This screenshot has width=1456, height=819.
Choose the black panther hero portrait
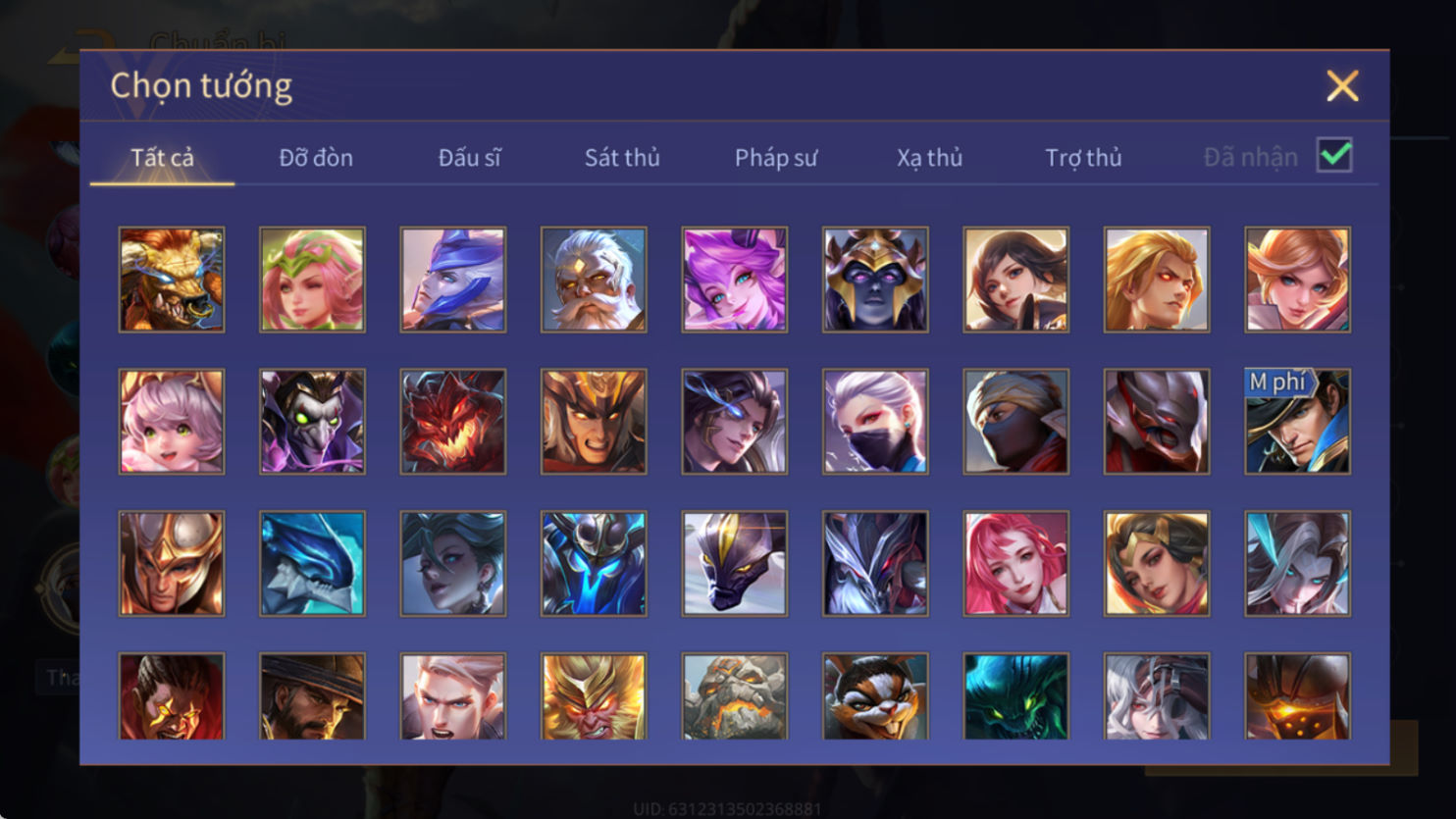735,564
